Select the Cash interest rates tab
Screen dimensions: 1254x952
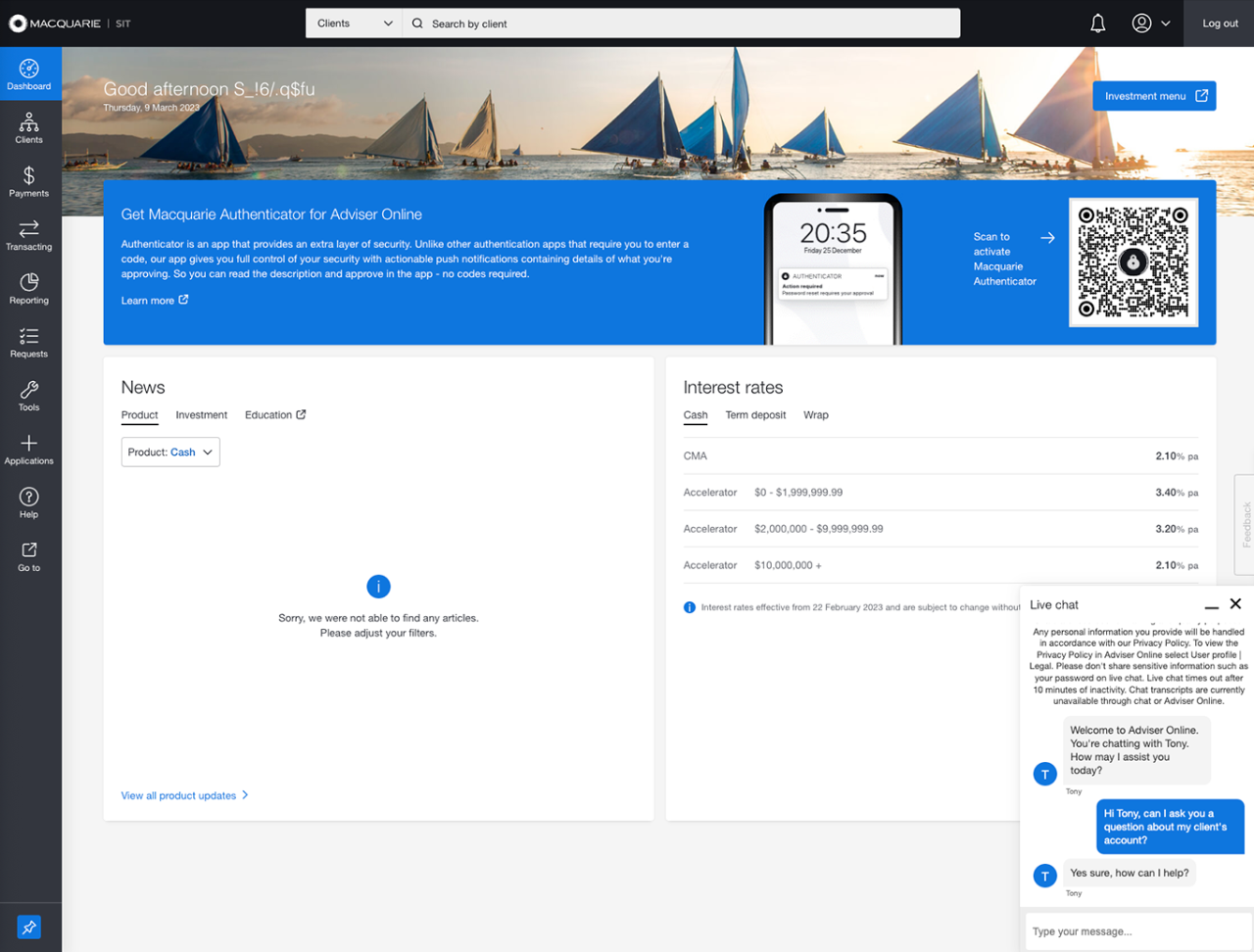point(696,415)
